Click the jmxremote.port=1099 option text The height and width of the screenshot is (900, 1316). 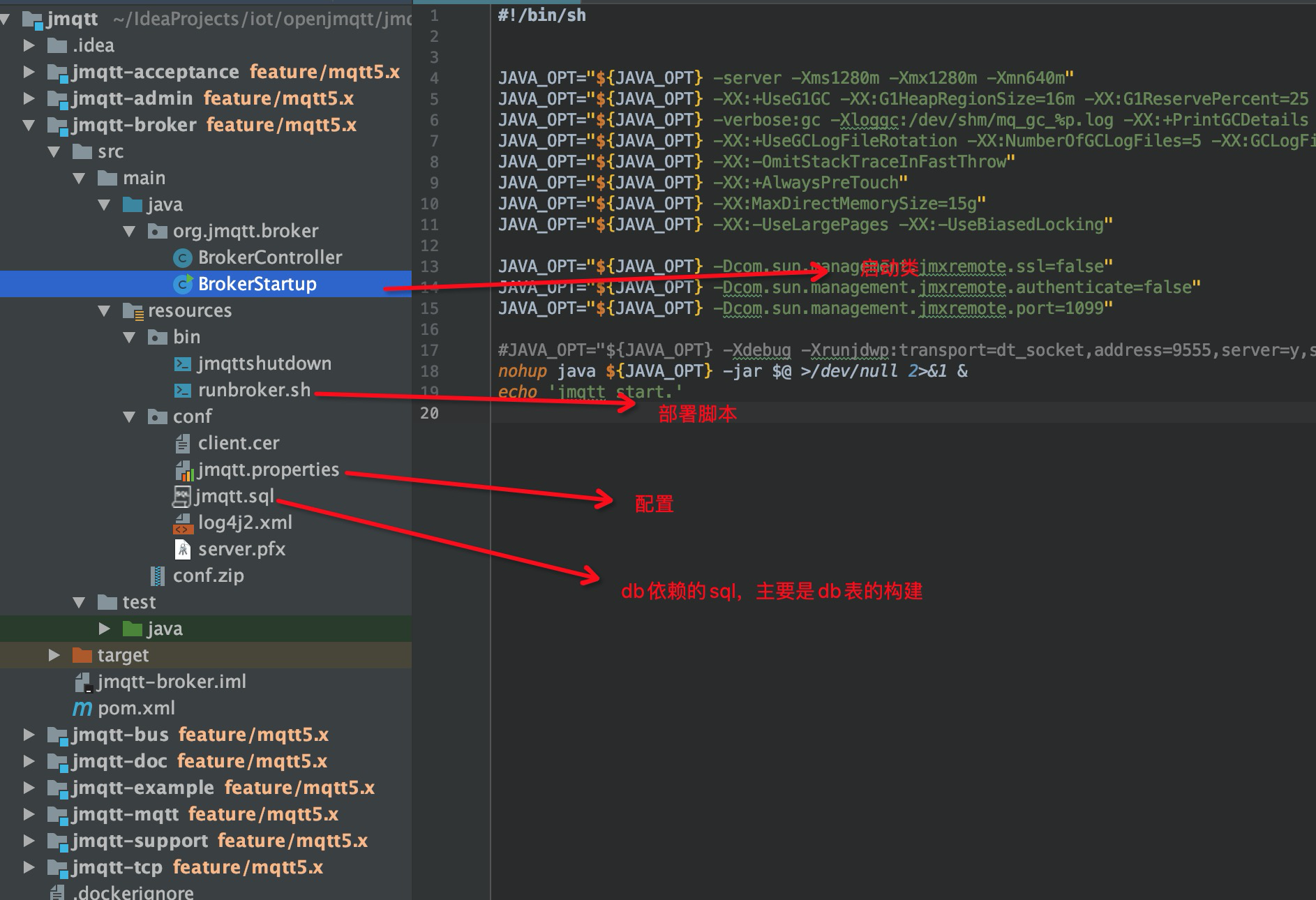pos(1011,308)
